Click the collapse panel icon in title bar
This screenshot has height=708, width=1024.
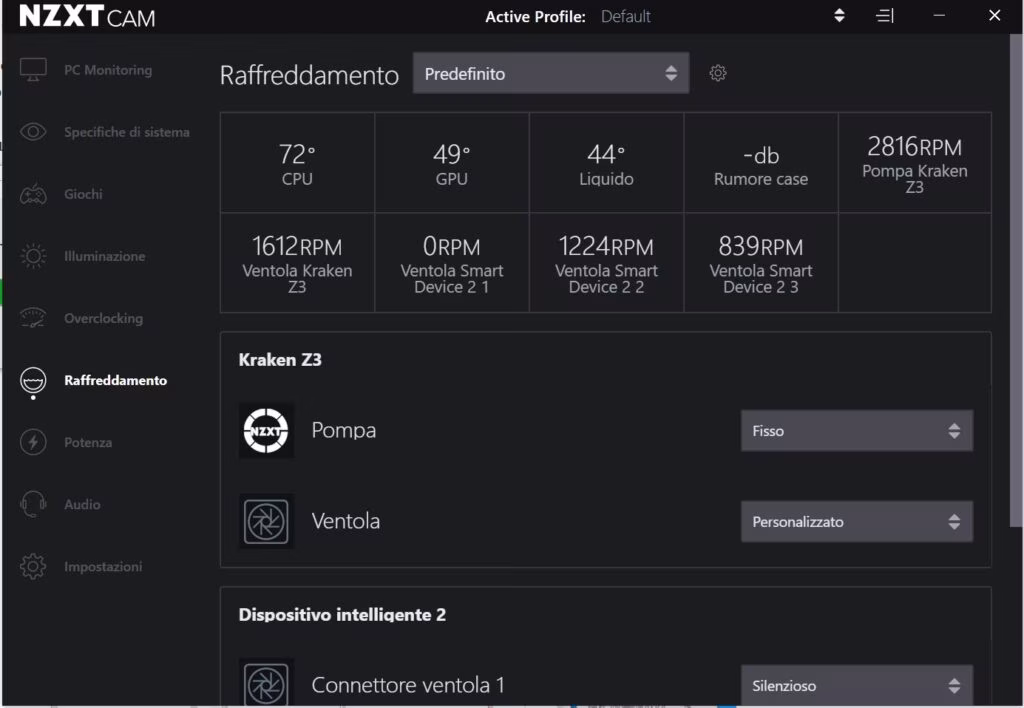coord(885,16)
